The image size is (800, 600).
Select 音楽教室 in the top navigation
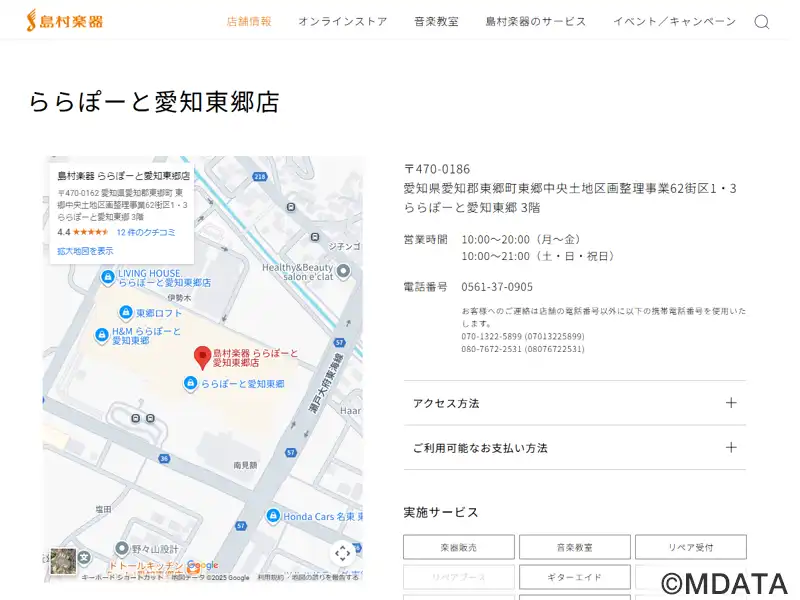coord(436,22)
